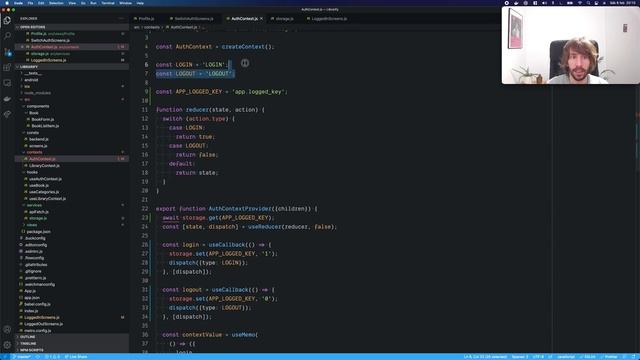640x360 pixels.
Task: Open the Explorer view in activity bar
Action: coord(7,20)
